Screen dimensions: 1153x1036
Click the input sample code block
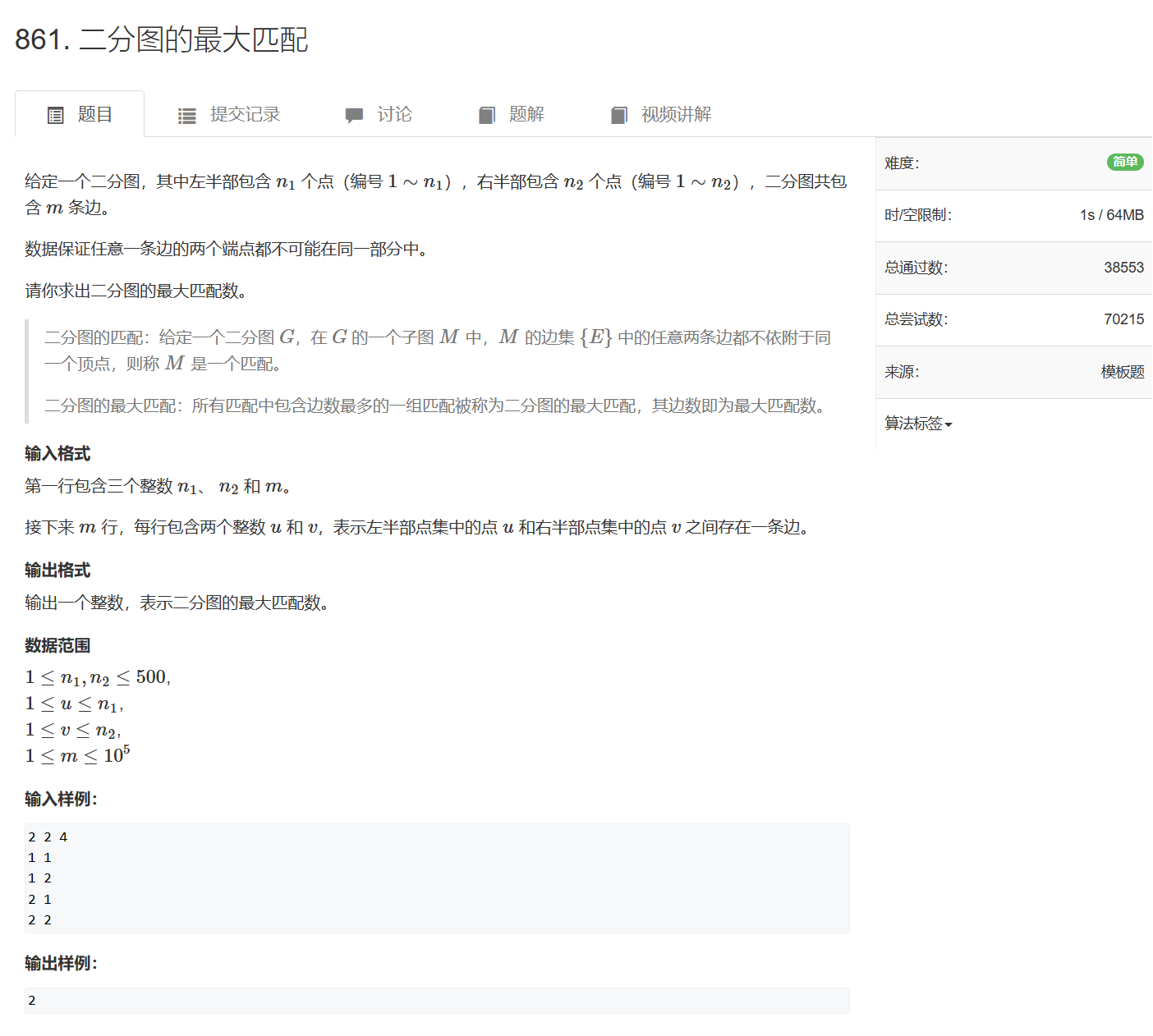(x=437, y=878)
